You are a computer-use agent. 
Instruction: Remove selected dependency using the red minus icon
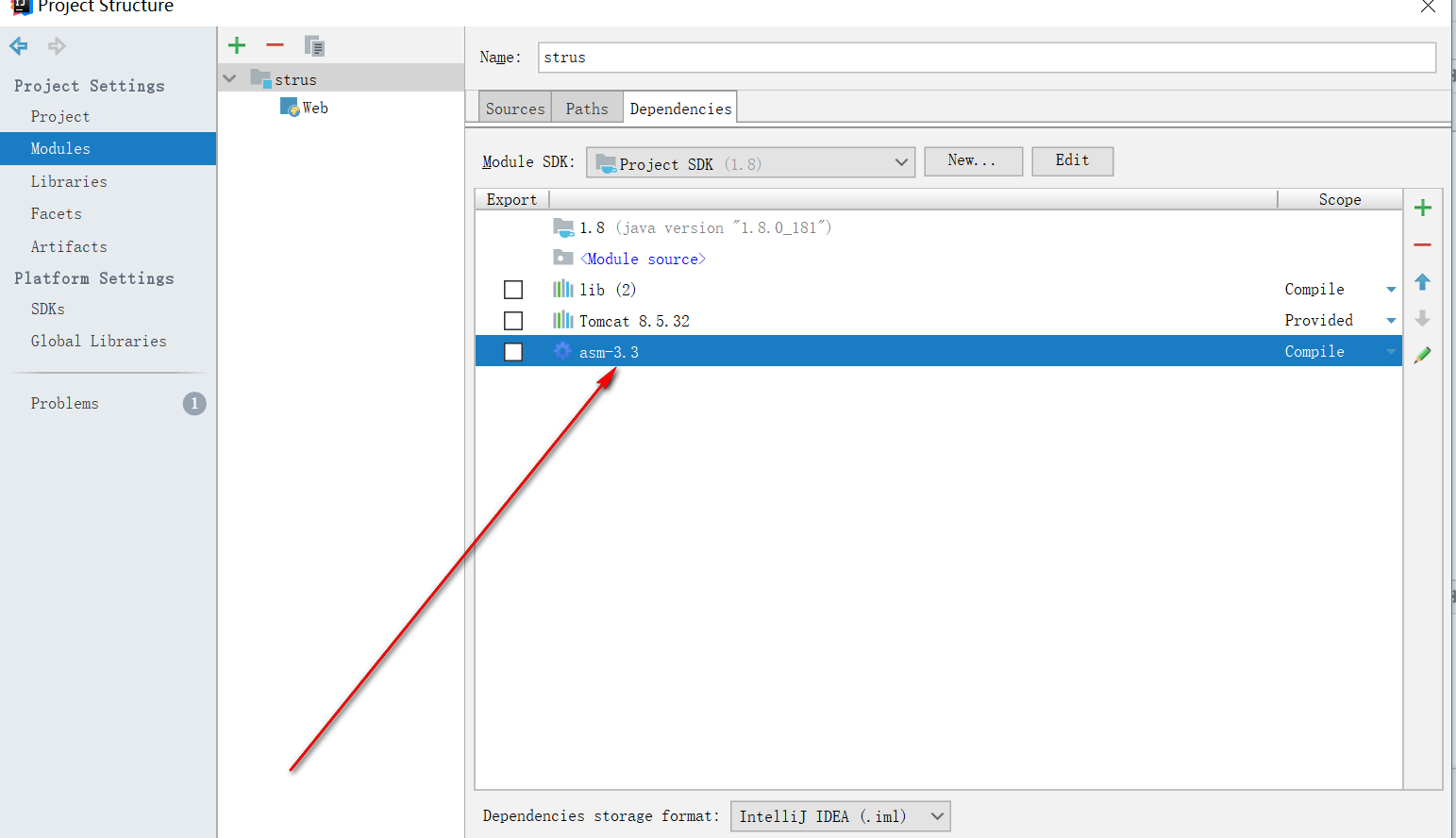tap(1423, 243)
